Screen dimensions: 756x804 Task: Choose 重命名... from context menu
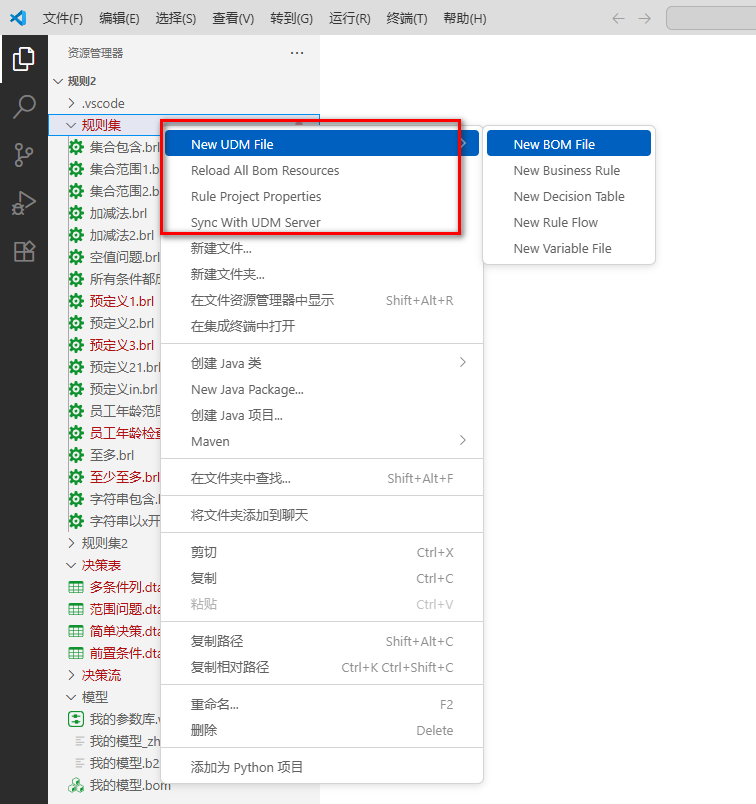click(x=215, y=705)
